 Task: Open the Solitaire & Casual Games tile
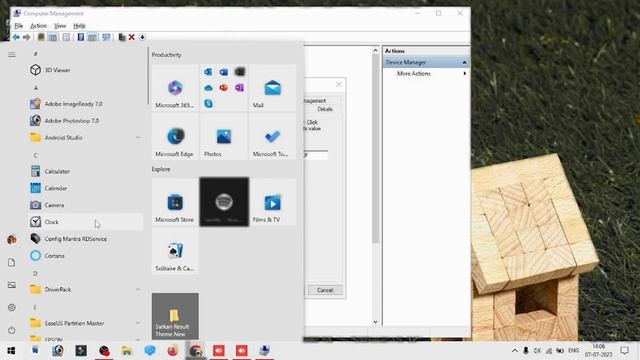[x=175, y=251]
